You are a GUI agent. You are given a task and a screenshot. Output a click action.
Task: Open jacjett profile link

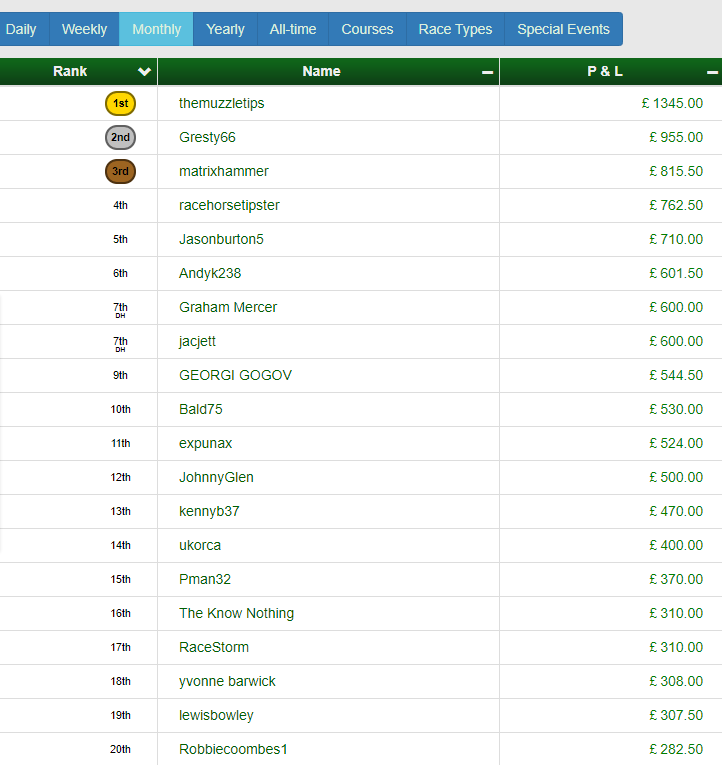coord(197,342)
